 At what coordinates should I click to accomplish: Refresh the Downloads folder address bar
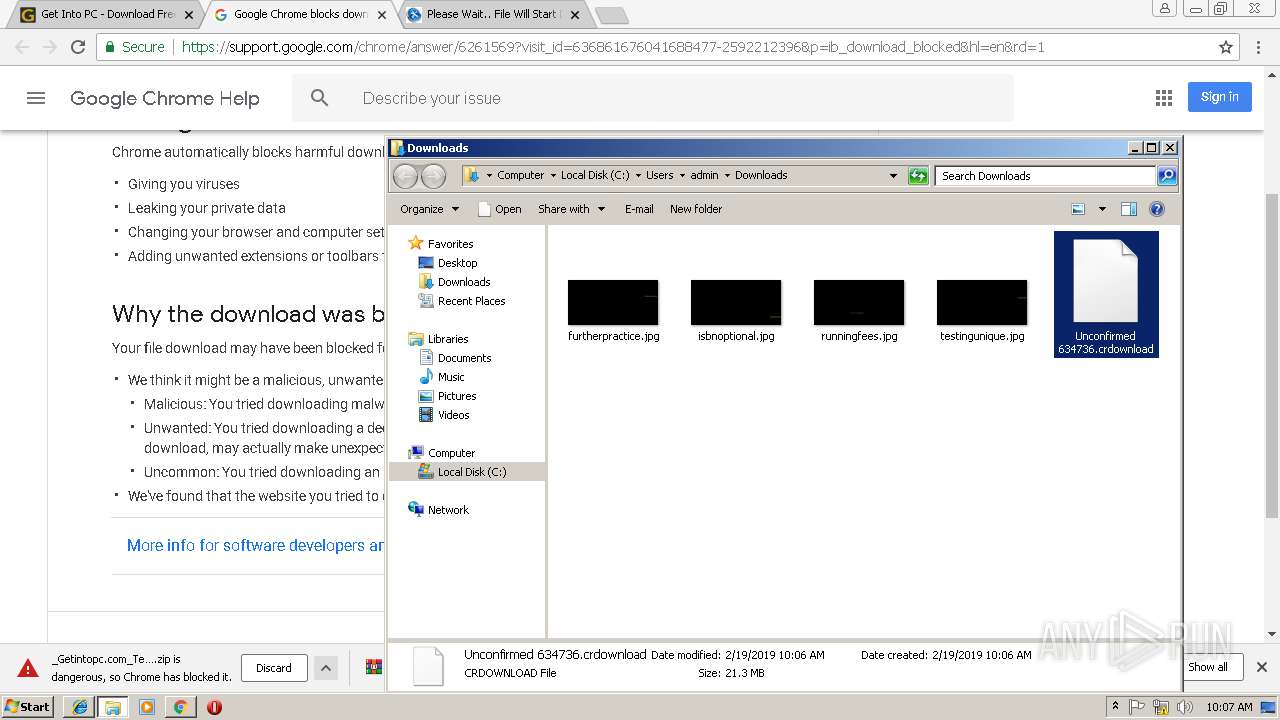(918, 176)
